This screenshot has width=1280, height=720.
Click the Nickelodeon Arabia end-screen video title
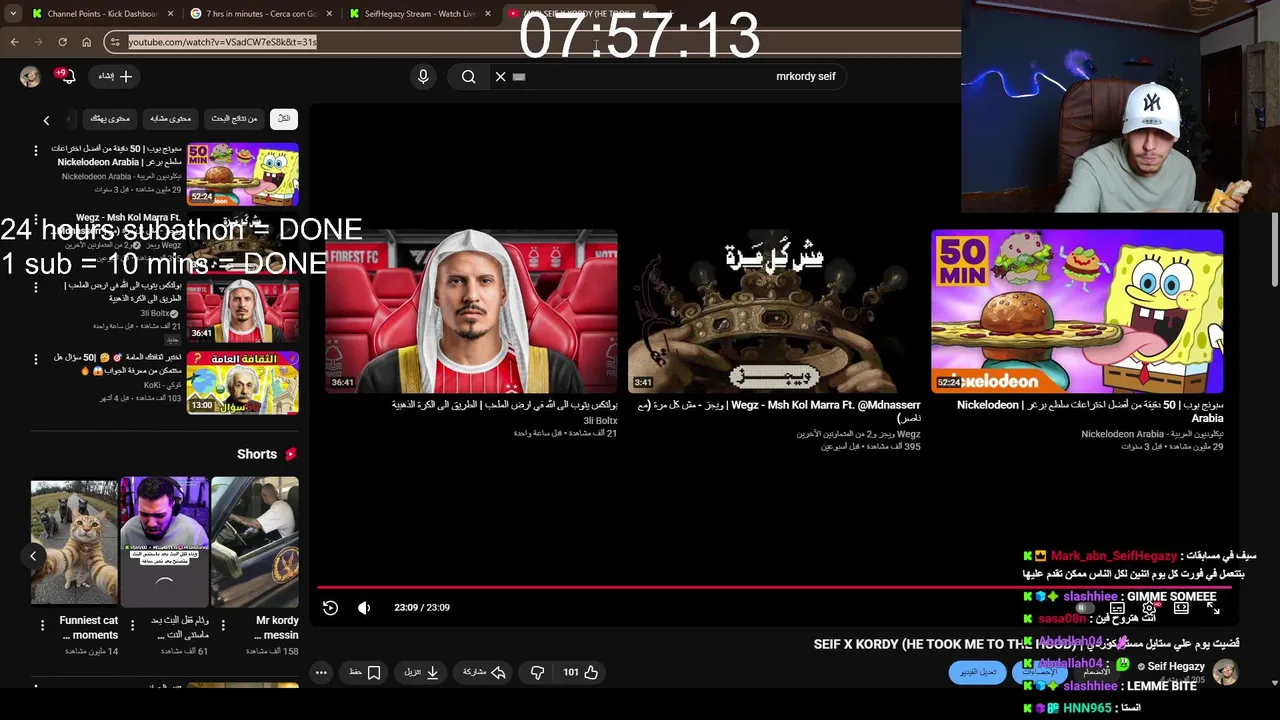coord(1090,411)
